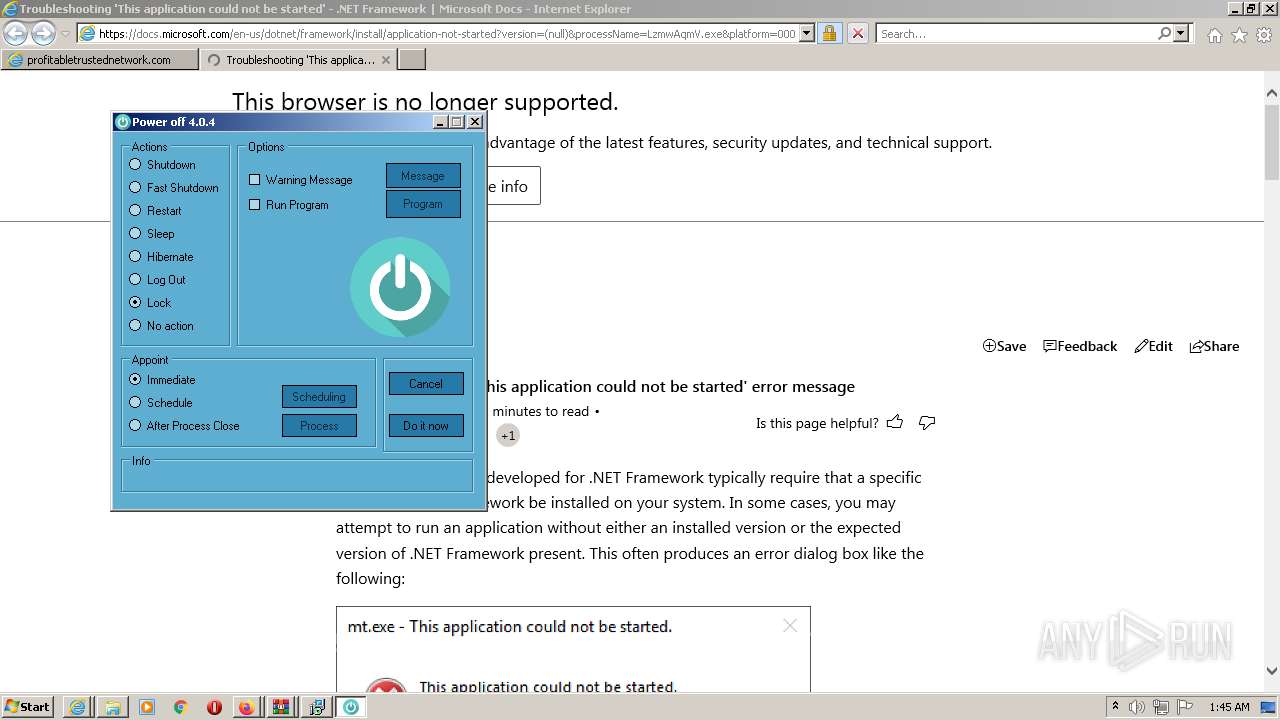The width and height of the screenshot is (1280, 720).
Task: Open the Feedback link
Action: point(1080,346)
